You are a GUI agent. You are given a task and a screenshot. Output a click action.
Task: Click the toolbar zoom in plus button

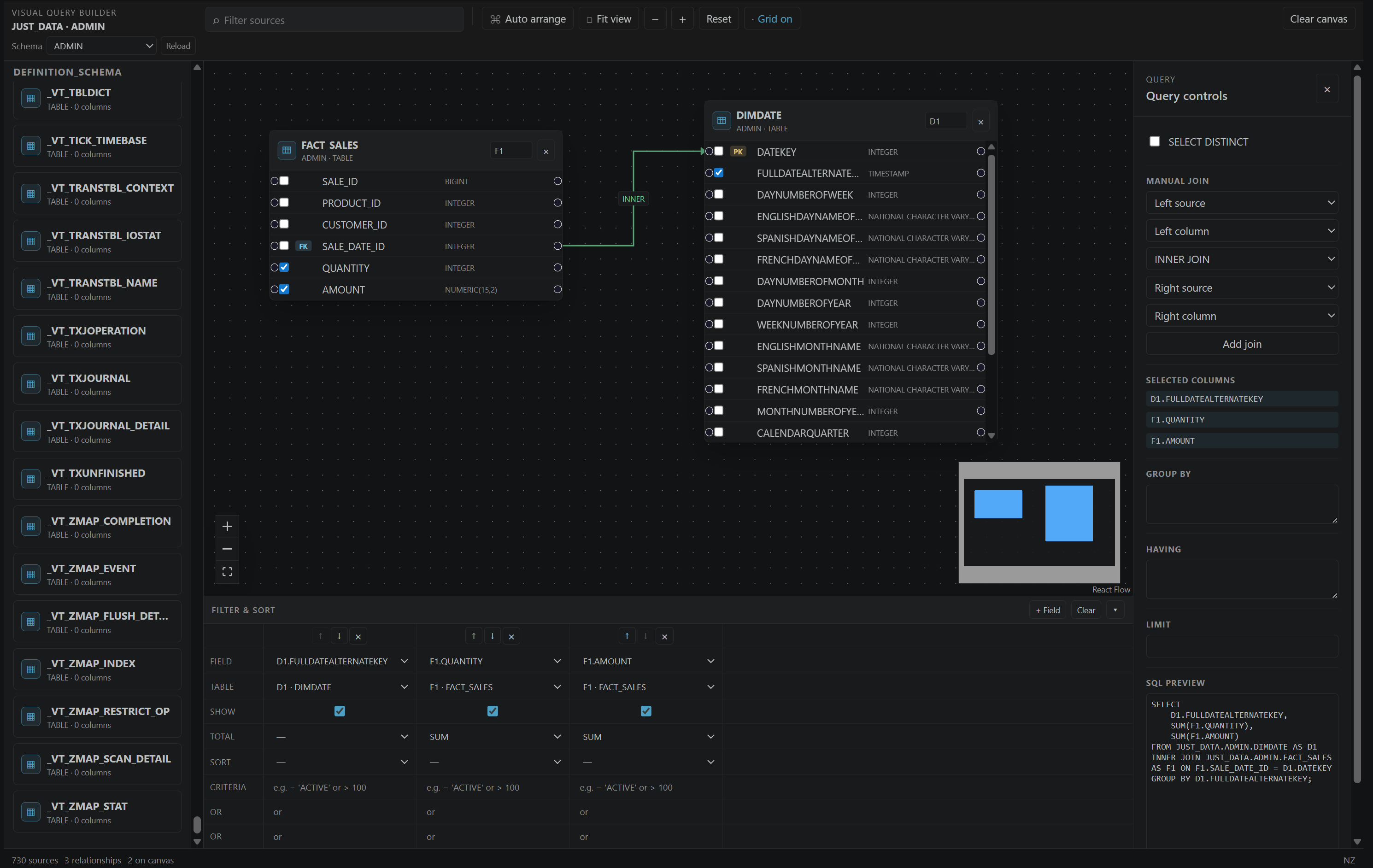pyautogui.click(x=682, y=19)
